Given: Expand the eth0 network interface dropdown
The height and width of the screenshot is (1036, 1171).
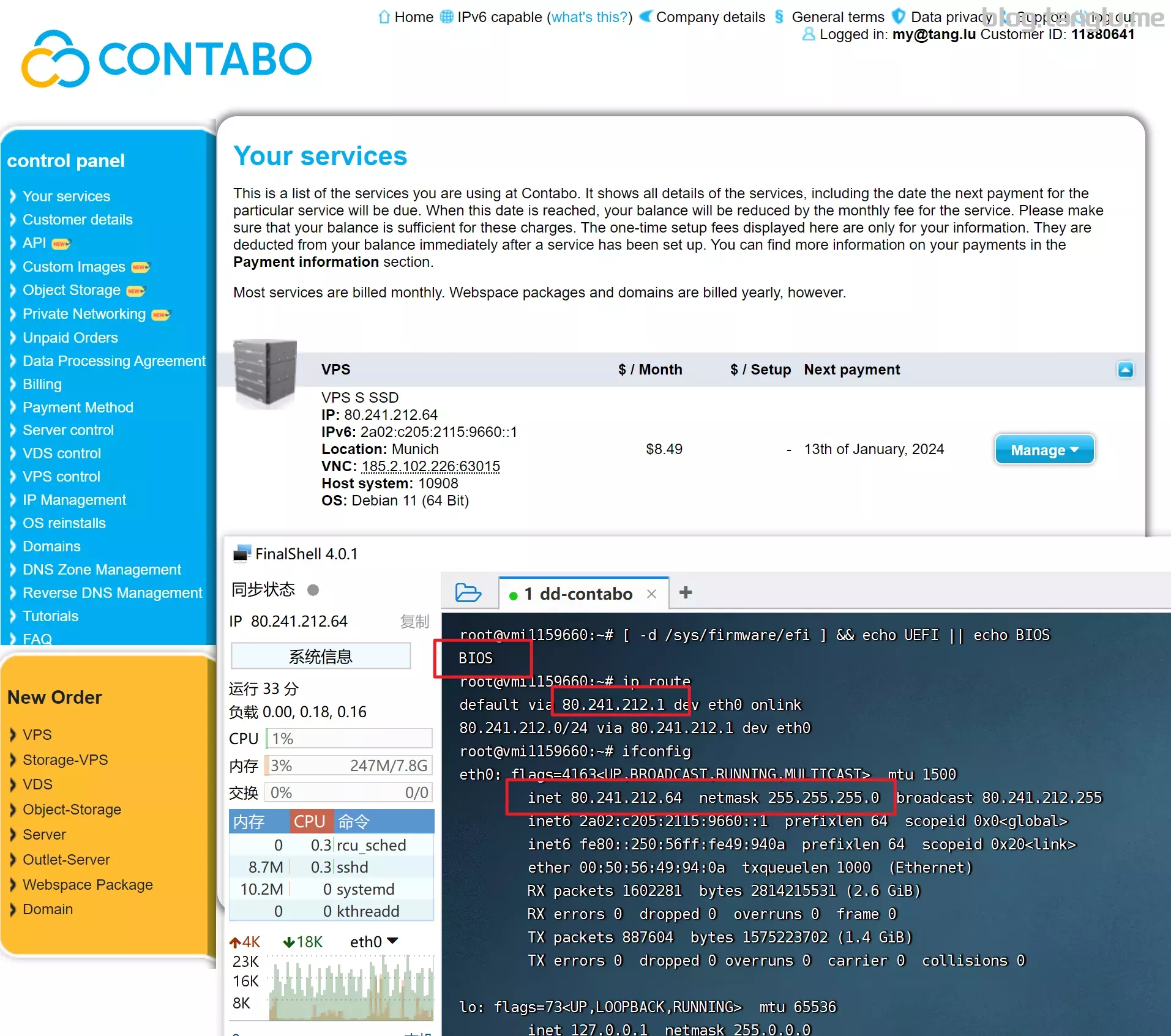Looking at the screenshot, I should coord(393,941).
